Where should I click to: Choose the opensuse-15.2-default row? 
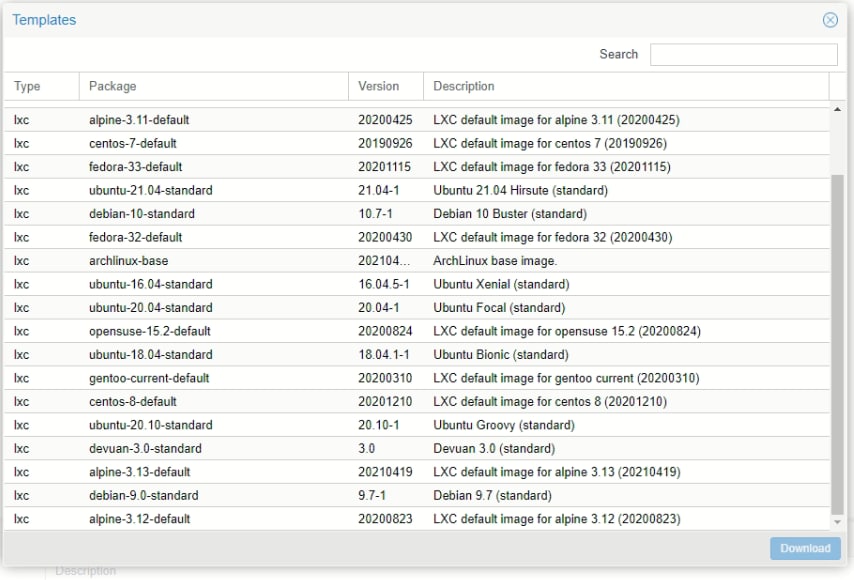coord(150,331)
